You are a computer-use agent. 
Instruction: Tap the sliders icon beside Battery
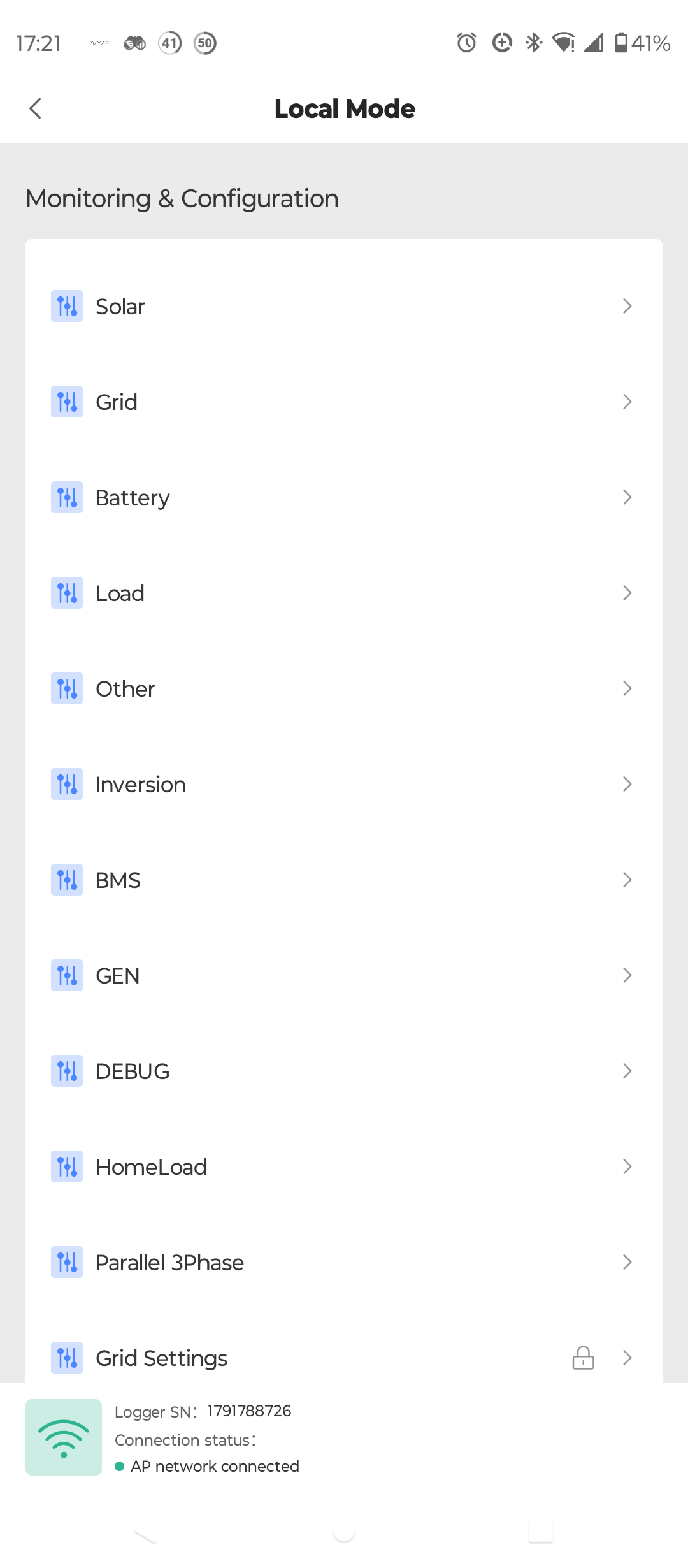(67, 497)
